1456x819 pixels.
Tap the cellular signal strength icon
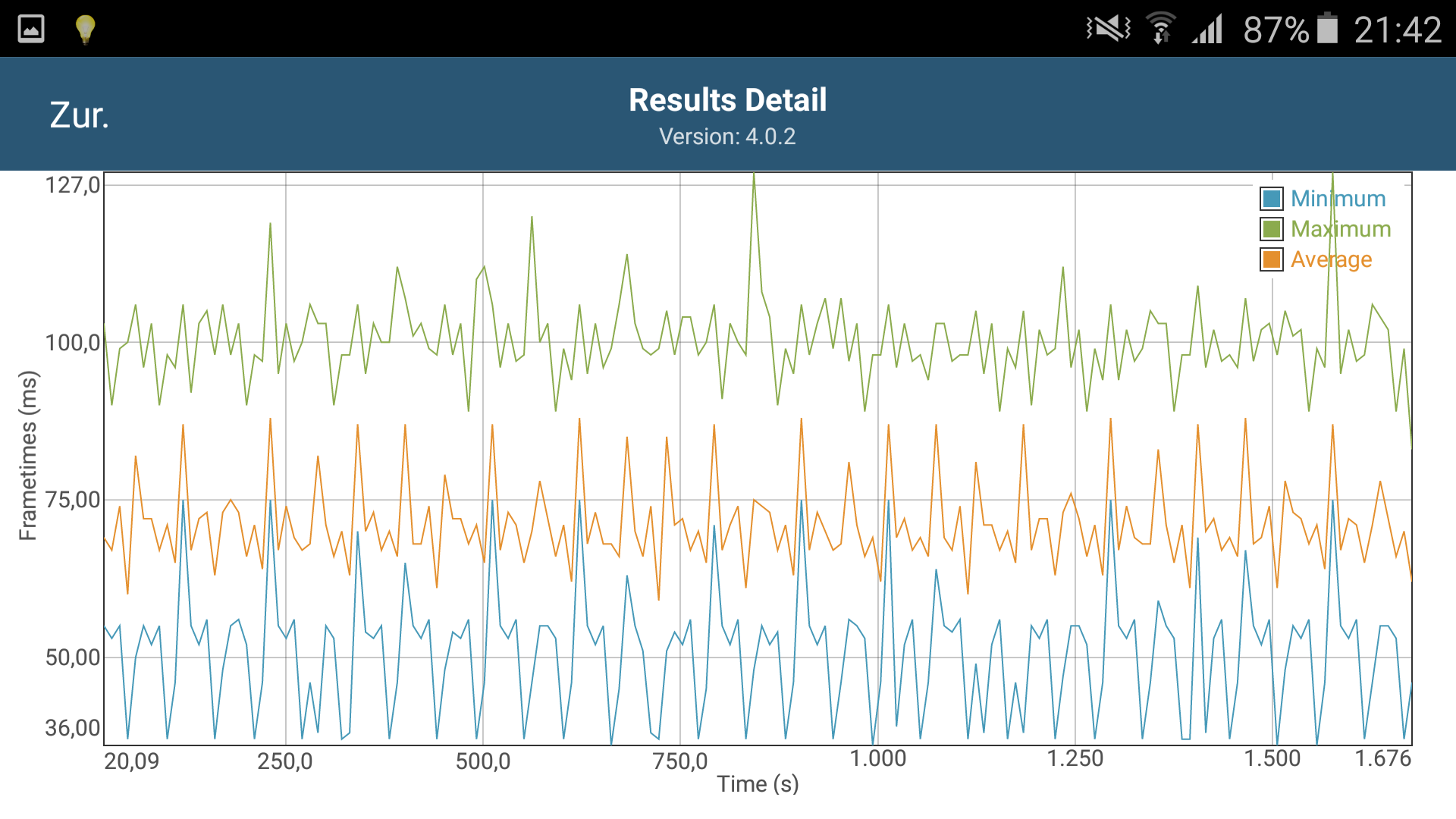click(1207, 30)
